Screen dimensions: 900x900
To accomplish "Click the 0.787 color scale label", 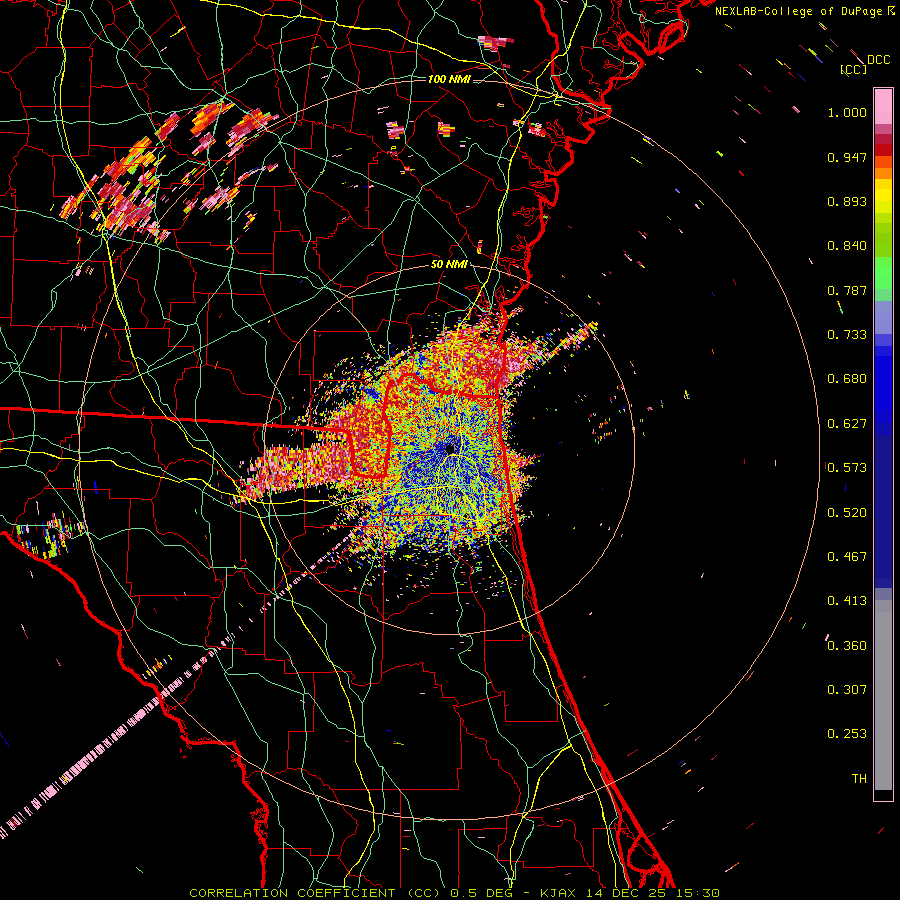I will [x=847, y=290].
